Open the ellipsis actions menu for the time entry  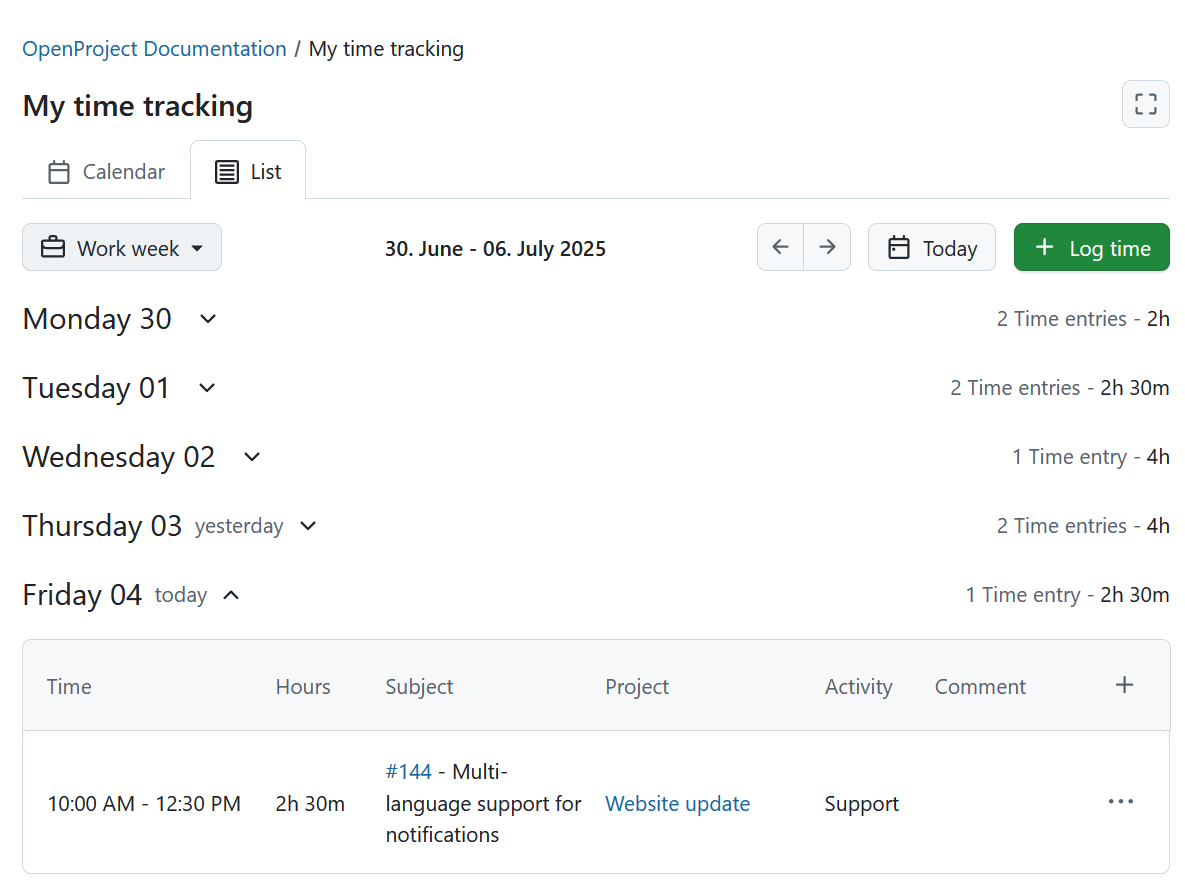pyautogui.click(x=1121, y=801)
